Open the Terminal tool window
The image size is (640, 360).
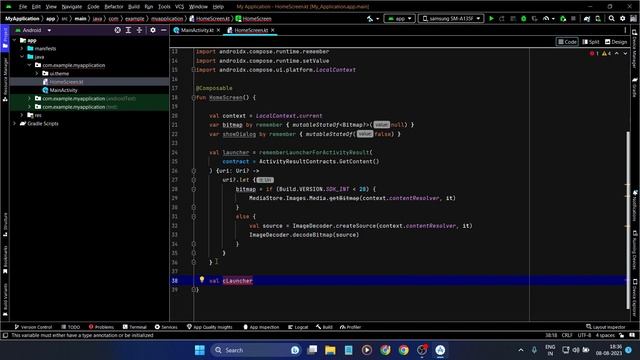[x=134, y=327]
